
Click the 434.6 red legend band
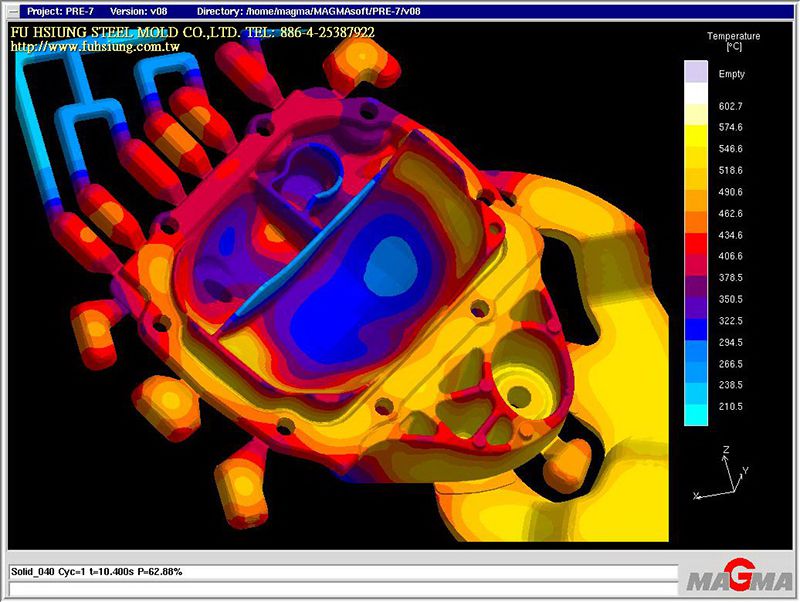[696, 243]
